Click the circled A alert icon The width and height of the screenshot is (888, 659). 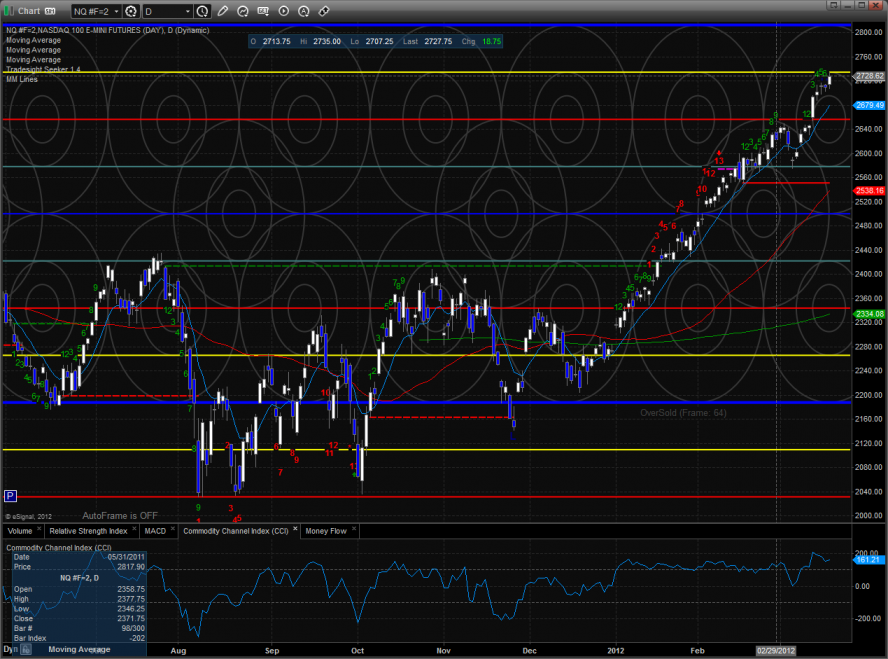click(304, 11)
